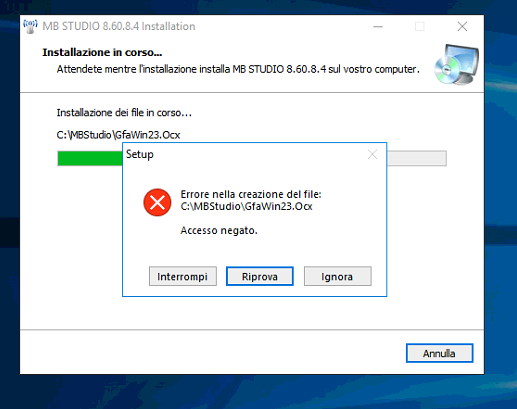
Task: Click the 'Installazione in corso...' heading
Action: pyautogui.click(x=102, y=52)
